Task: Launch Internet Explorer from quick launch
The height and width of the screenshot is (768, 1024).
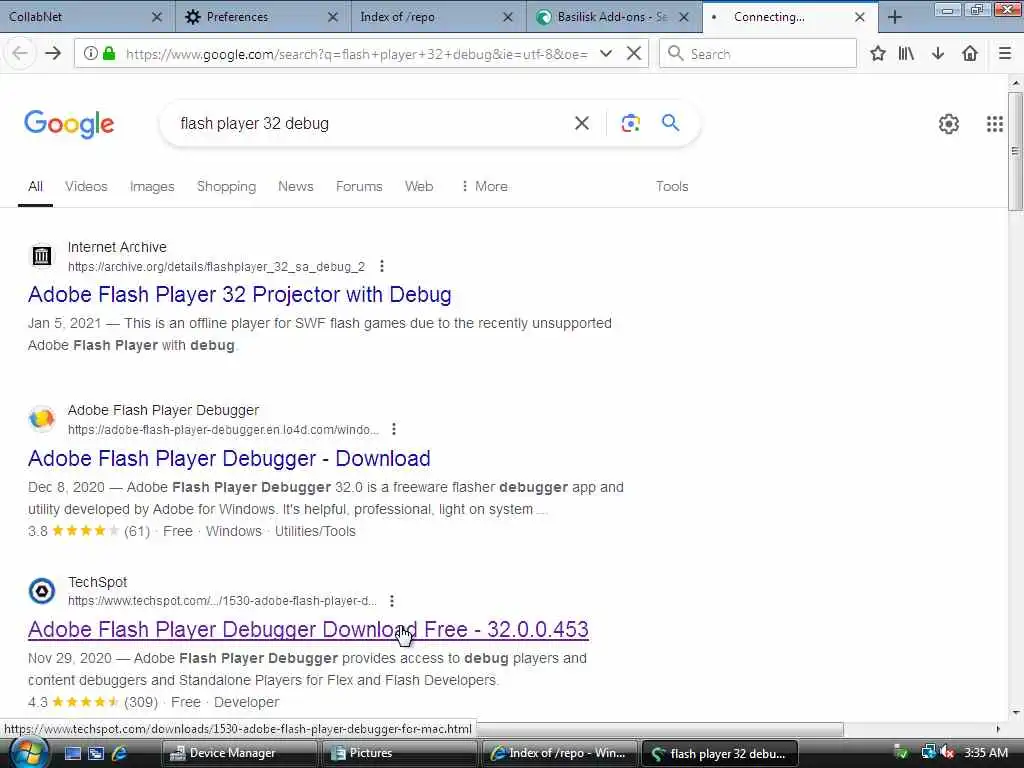Action: coord(120,753)
